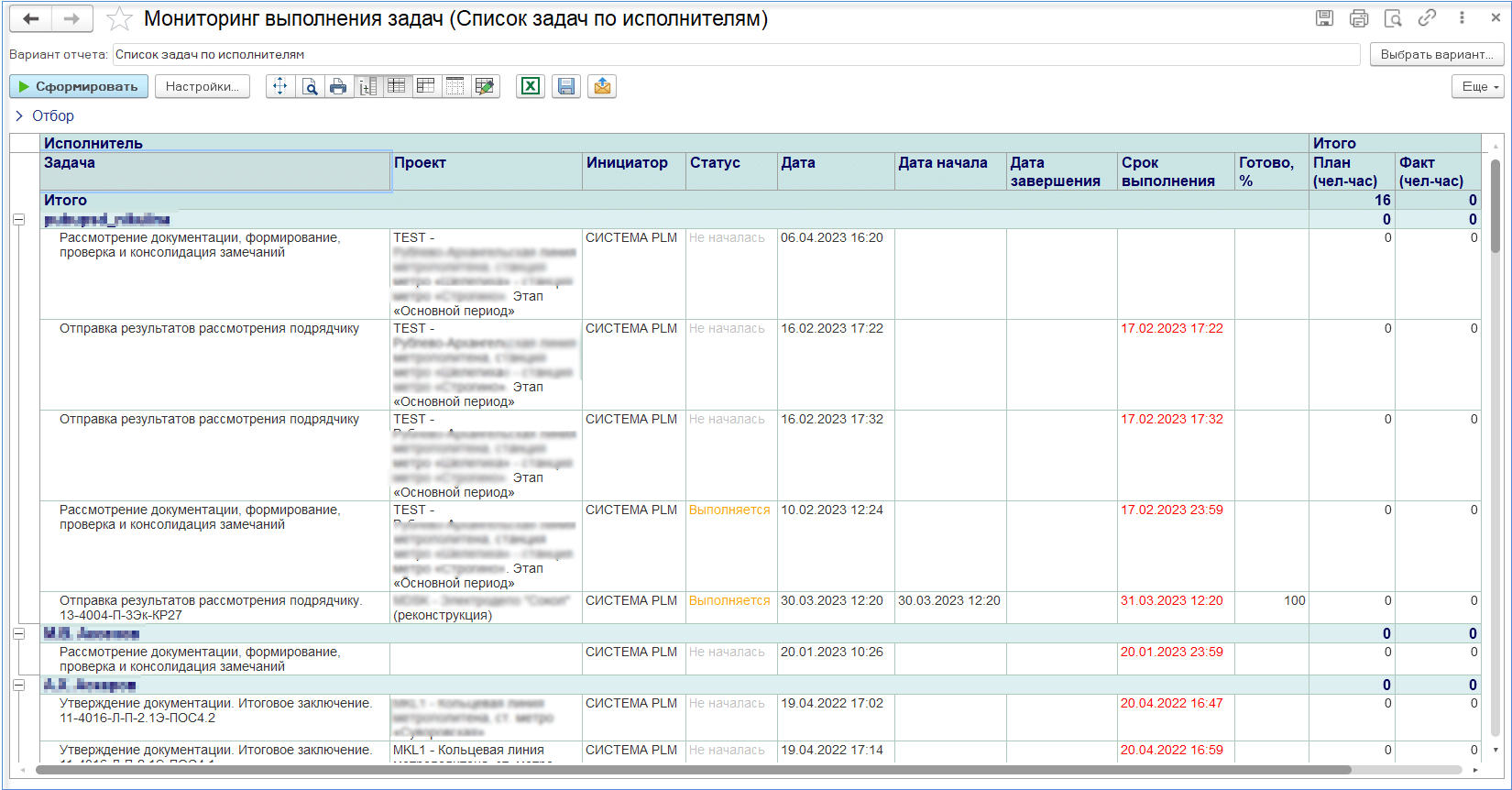Select the date cell 16.02.2023 17:22
The width and height of the screenshot is (1512, 790).
836,365
